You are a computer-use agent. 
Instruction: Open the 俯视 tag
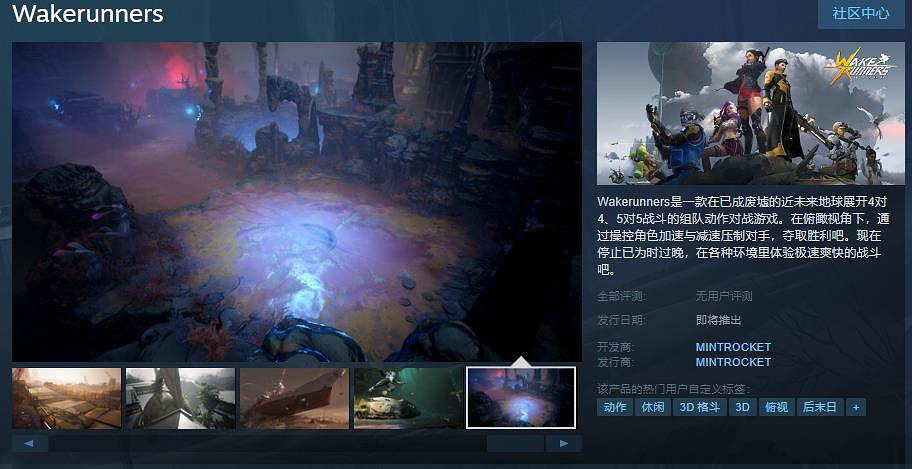tap(776, 407)
